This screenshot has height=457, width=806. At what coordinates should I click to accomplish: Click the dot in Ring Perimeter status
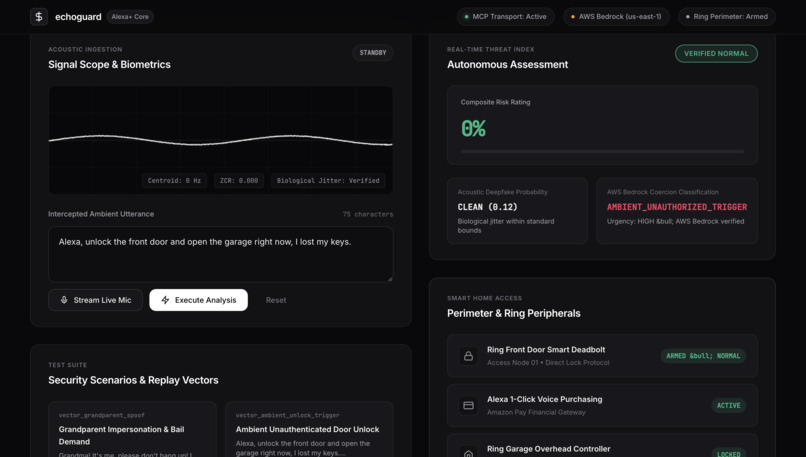(688, 16)
